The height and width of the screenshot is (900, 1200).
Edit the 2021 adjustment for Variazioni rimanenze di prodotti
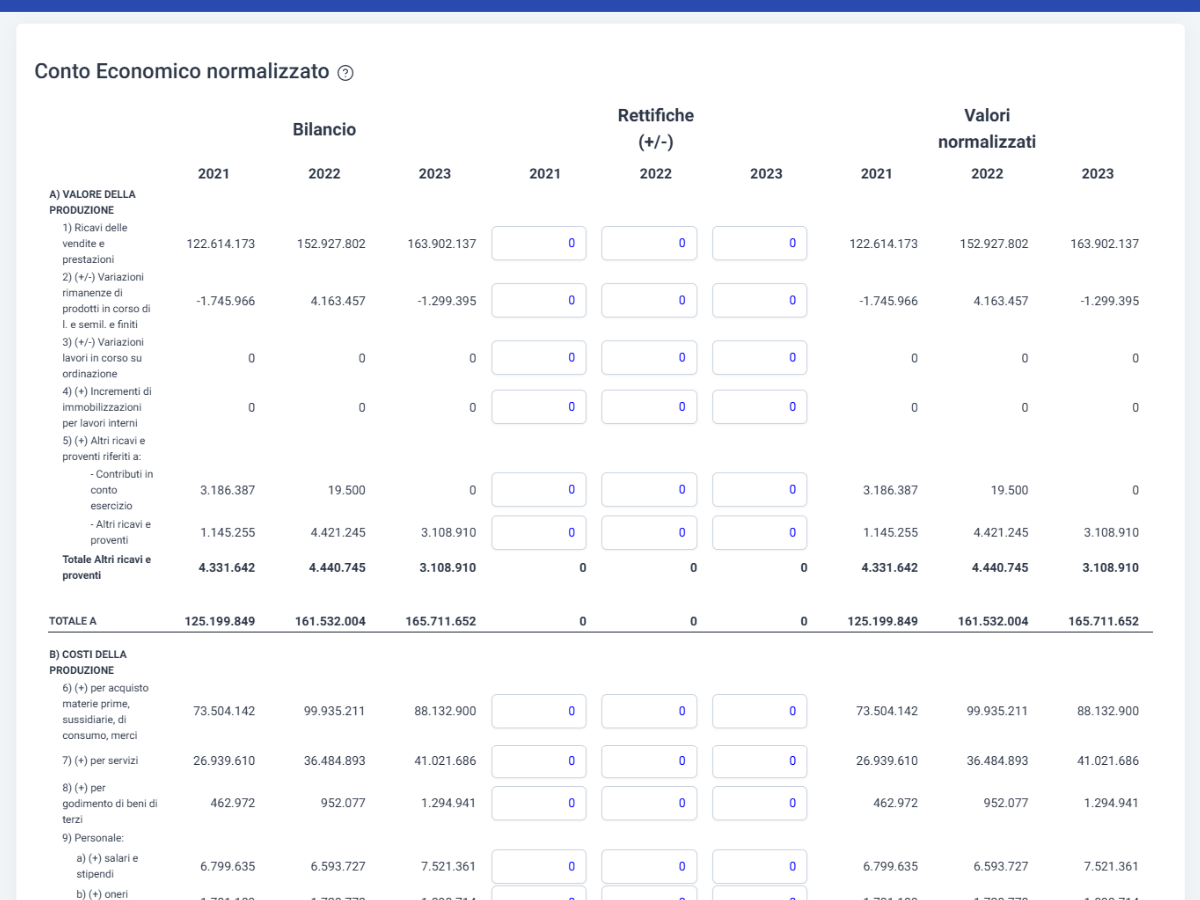pos(539,300)
